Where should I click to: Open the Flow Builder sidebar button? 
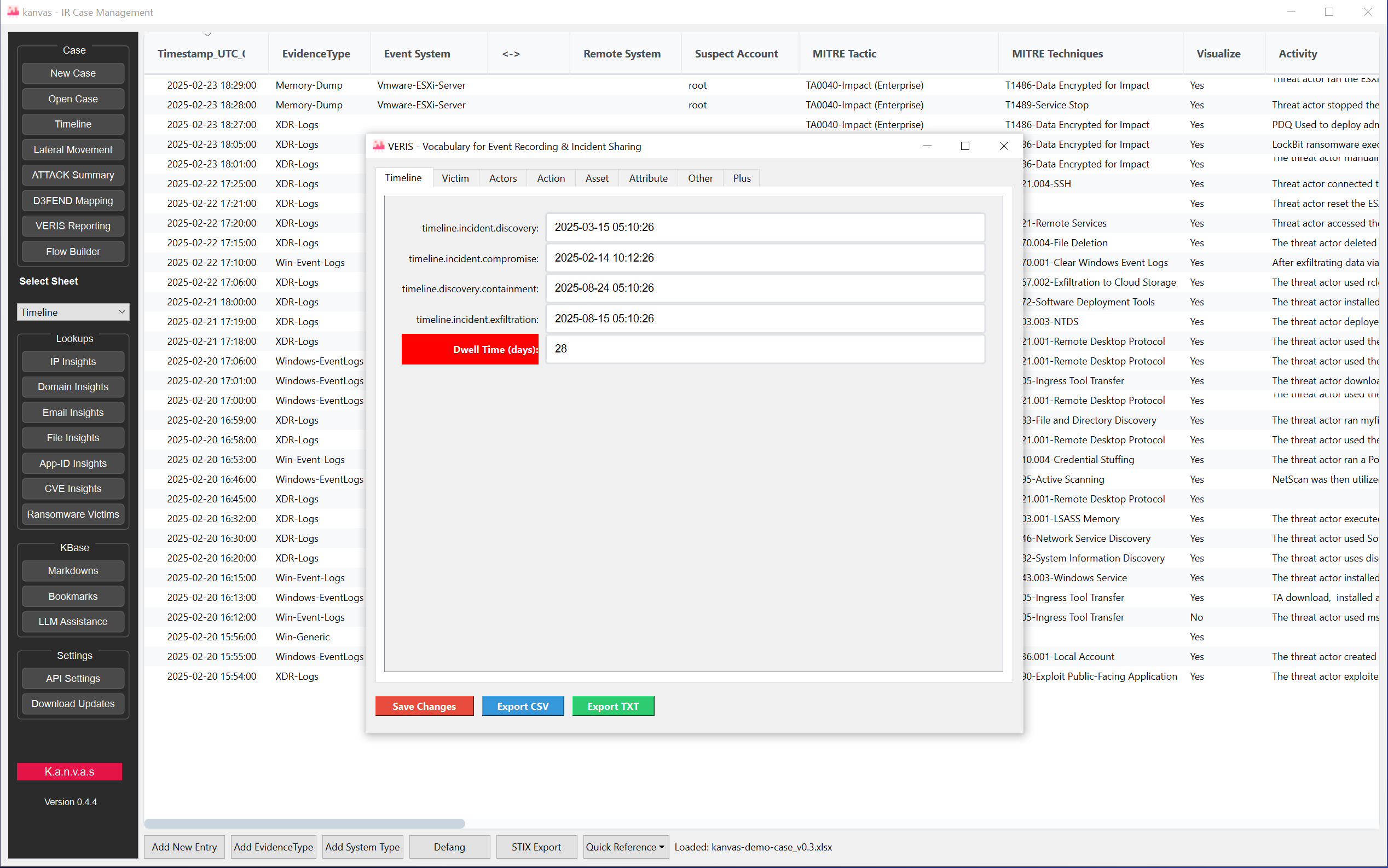[73, 251]
